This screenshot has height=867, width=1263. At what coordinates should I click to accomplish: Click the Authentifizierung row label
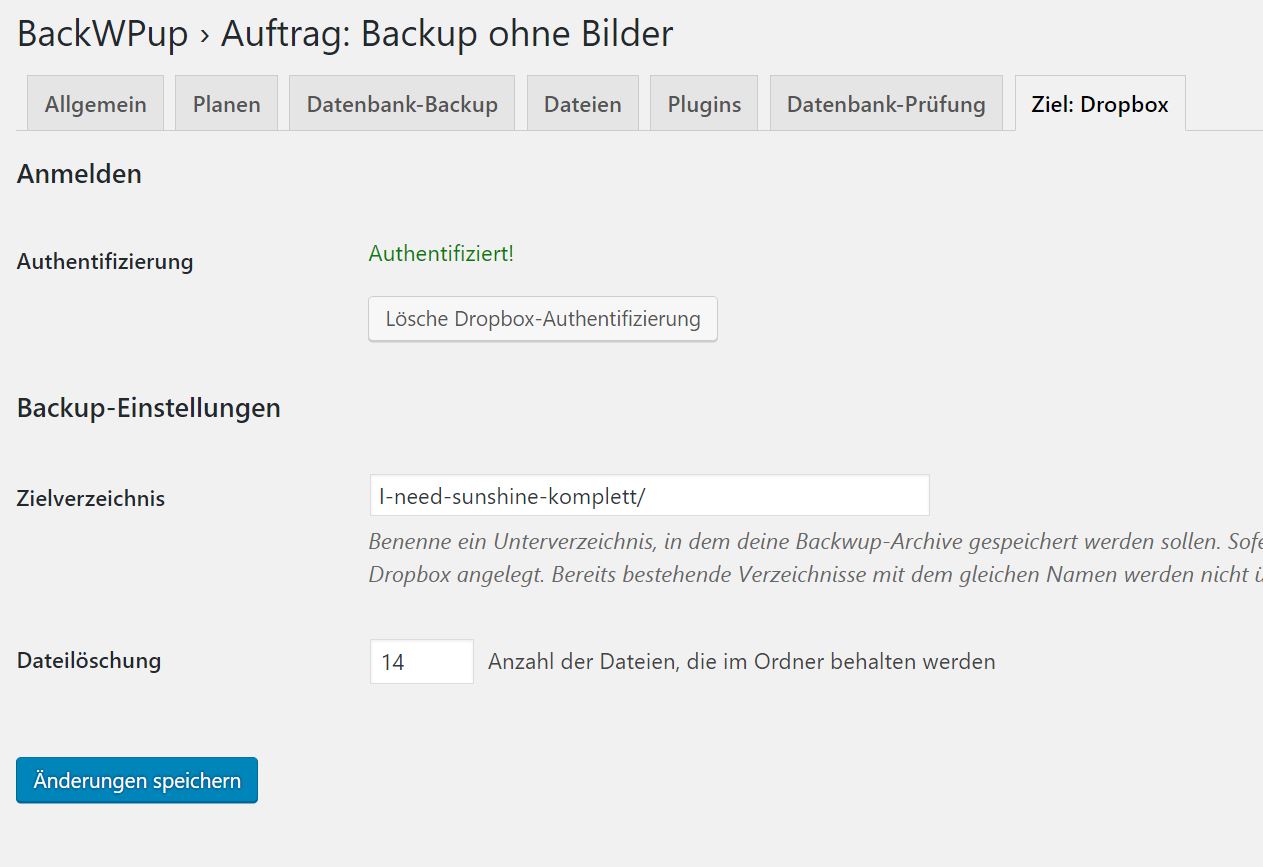pos(105,262)
